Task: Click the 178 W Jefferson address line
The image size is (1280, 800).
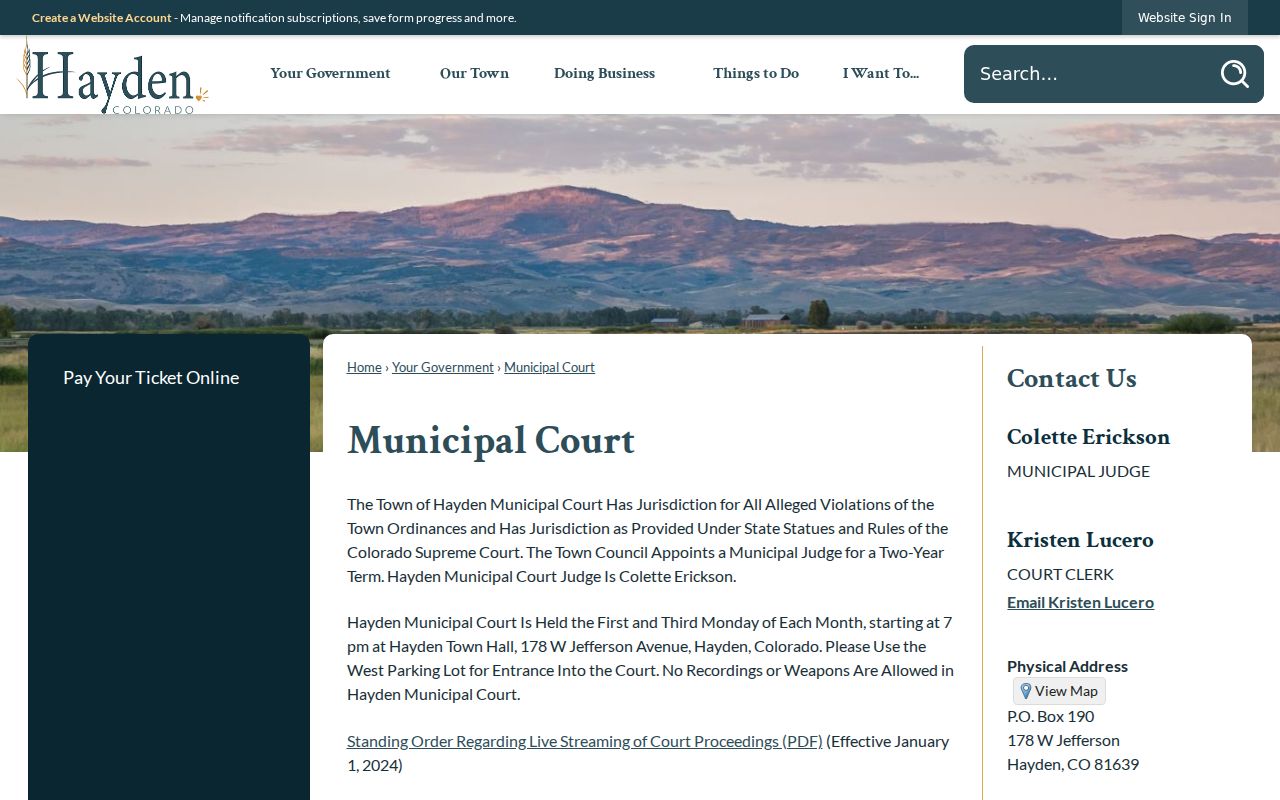Action: (1063, 740)
